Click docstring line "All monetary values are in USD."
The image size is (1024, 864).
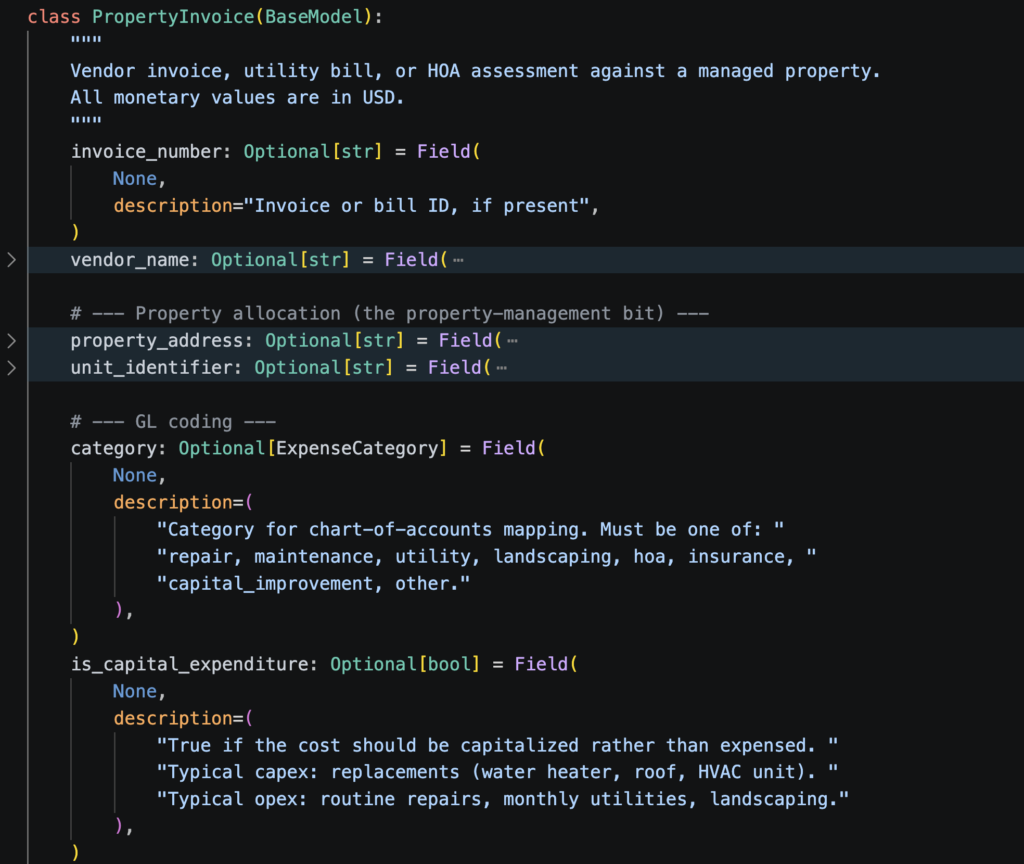[x=237, y=97]
